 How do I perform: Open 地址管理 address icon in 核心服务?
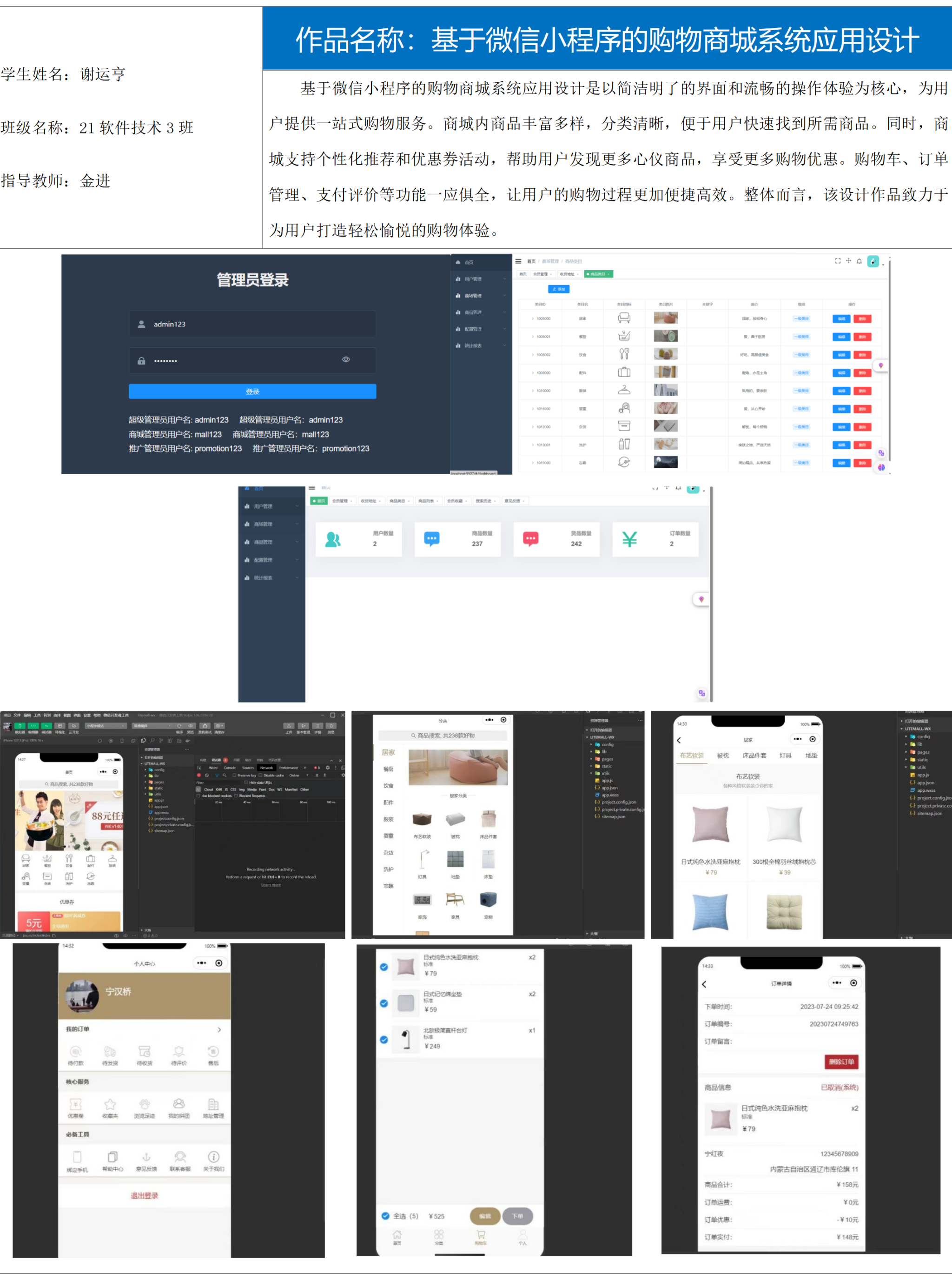213,1105
